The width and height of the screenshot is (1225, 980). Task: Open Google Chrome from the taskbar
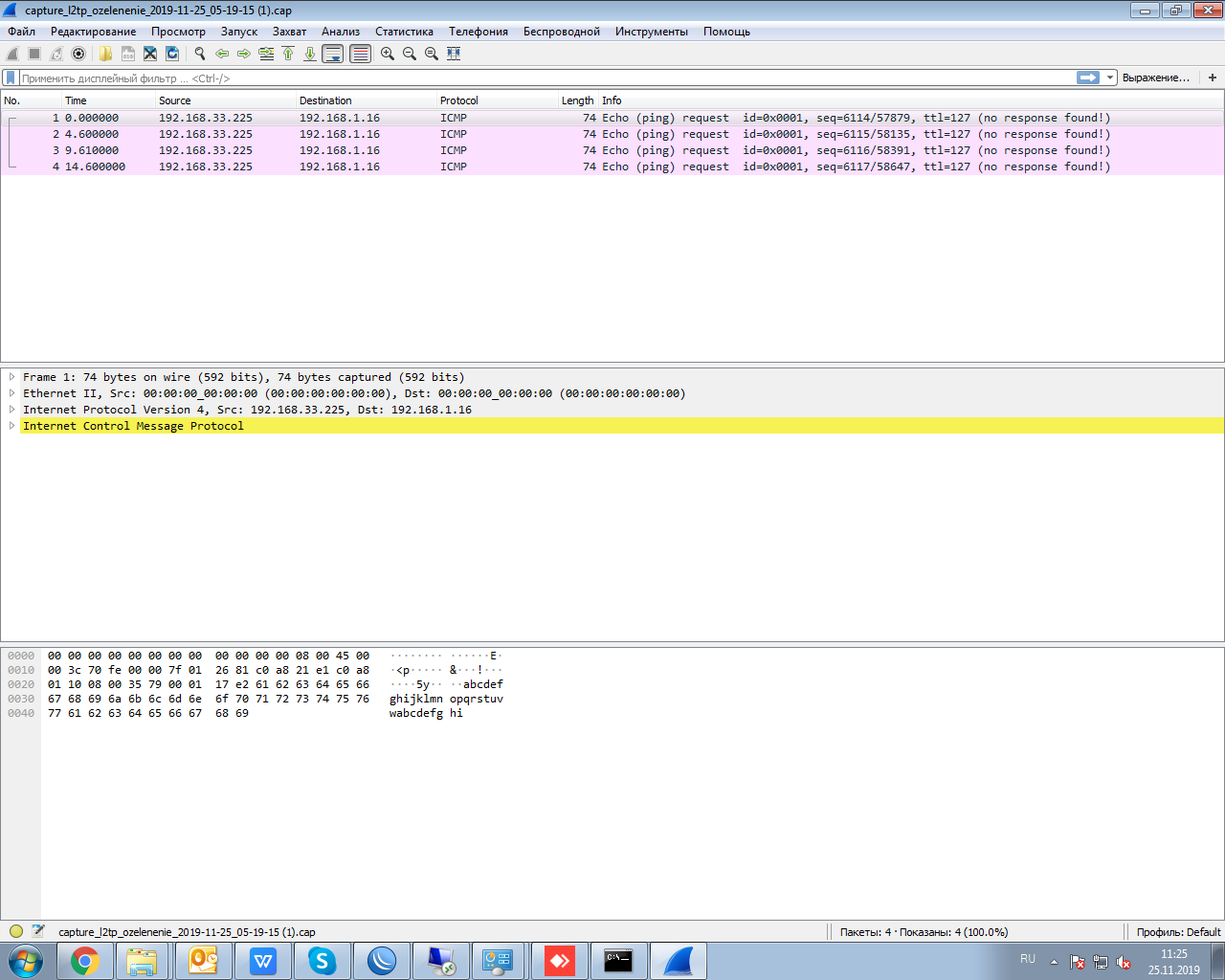(84, 961)
